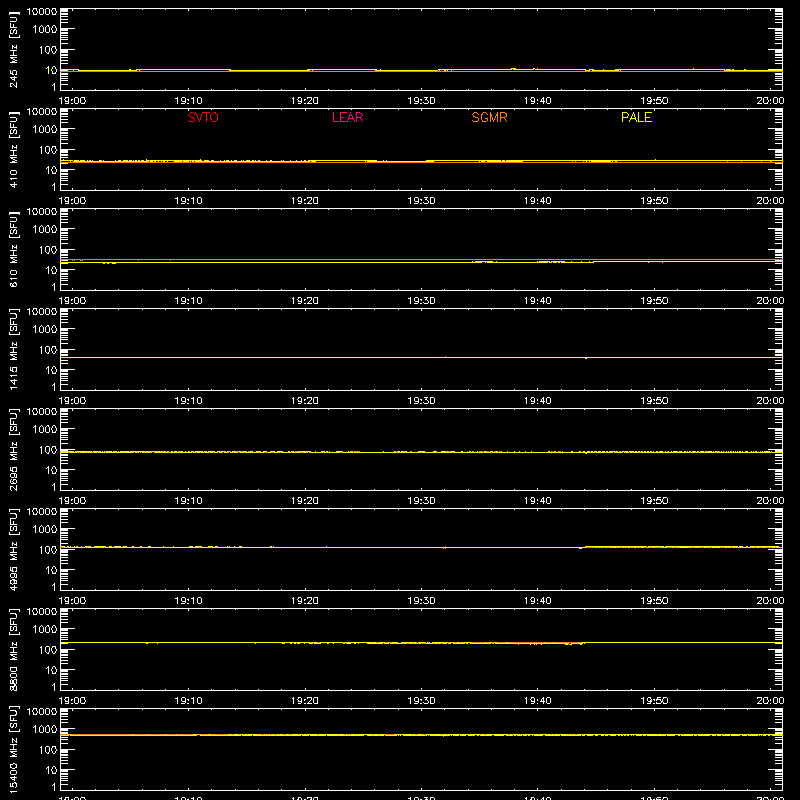
Task: Click the 2695 MHz flux trace line
Action: [x=421, y=452]
